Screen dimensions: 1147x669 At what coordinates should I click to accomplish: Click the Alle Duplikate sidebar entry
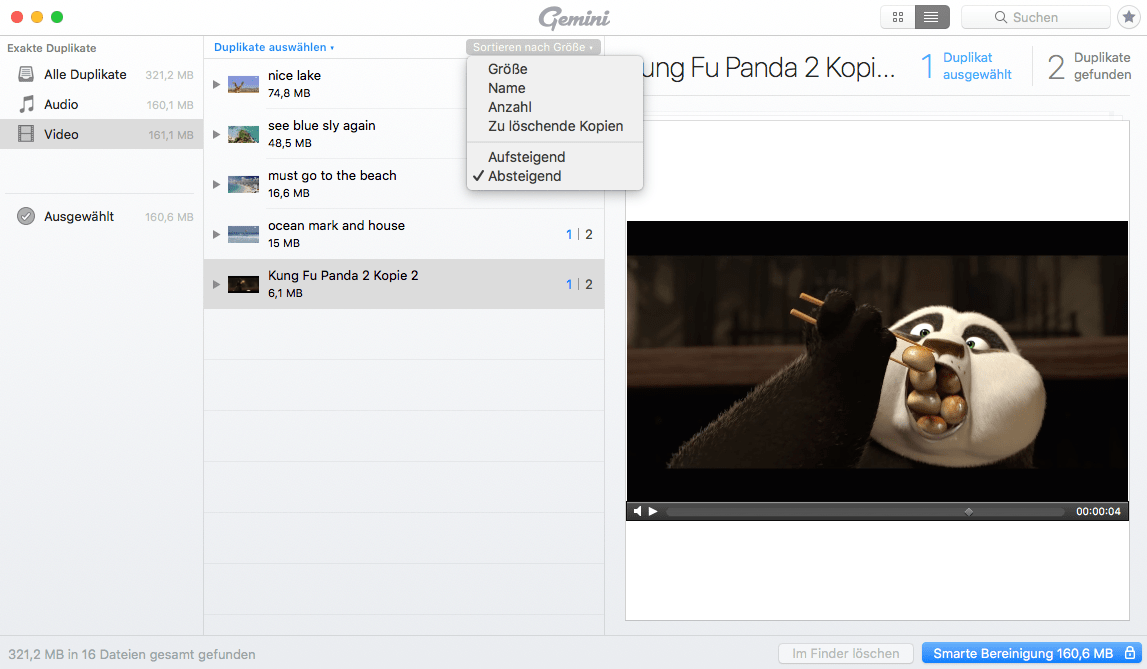[x=85, y=74]
